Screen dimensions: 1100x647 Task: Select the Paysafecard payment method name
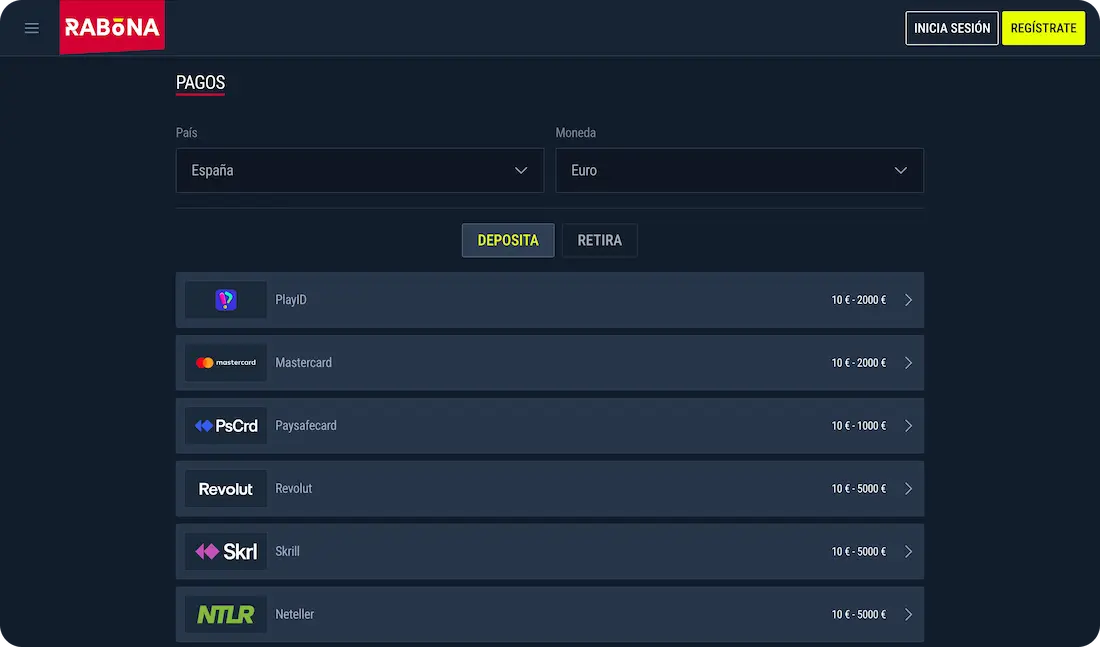click(x=306, y=426)
